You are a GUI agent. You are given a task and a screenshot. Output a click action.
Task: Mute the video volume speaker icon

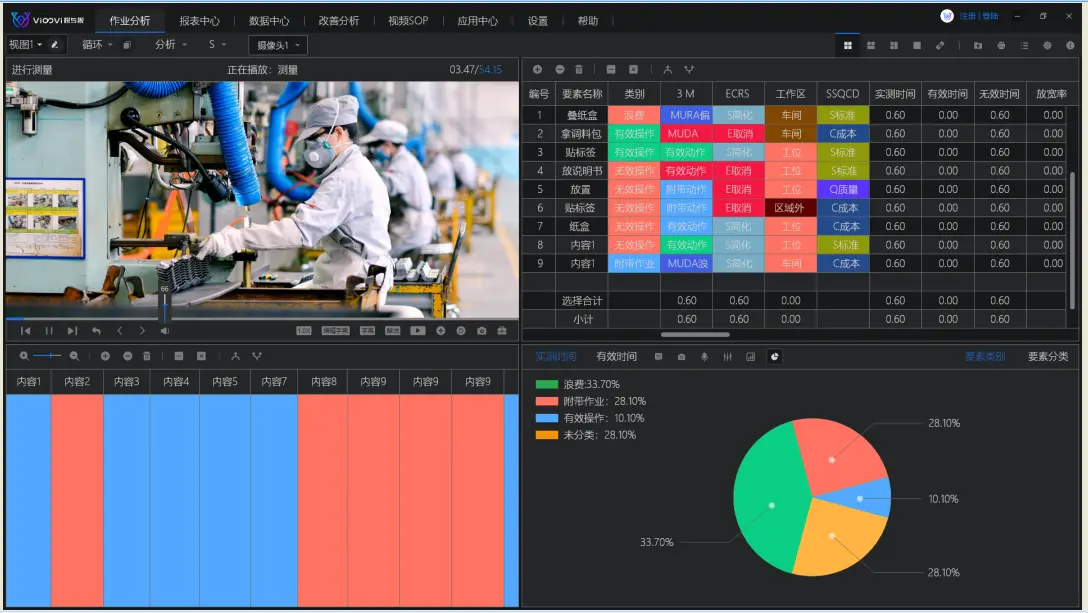[165, 331]
